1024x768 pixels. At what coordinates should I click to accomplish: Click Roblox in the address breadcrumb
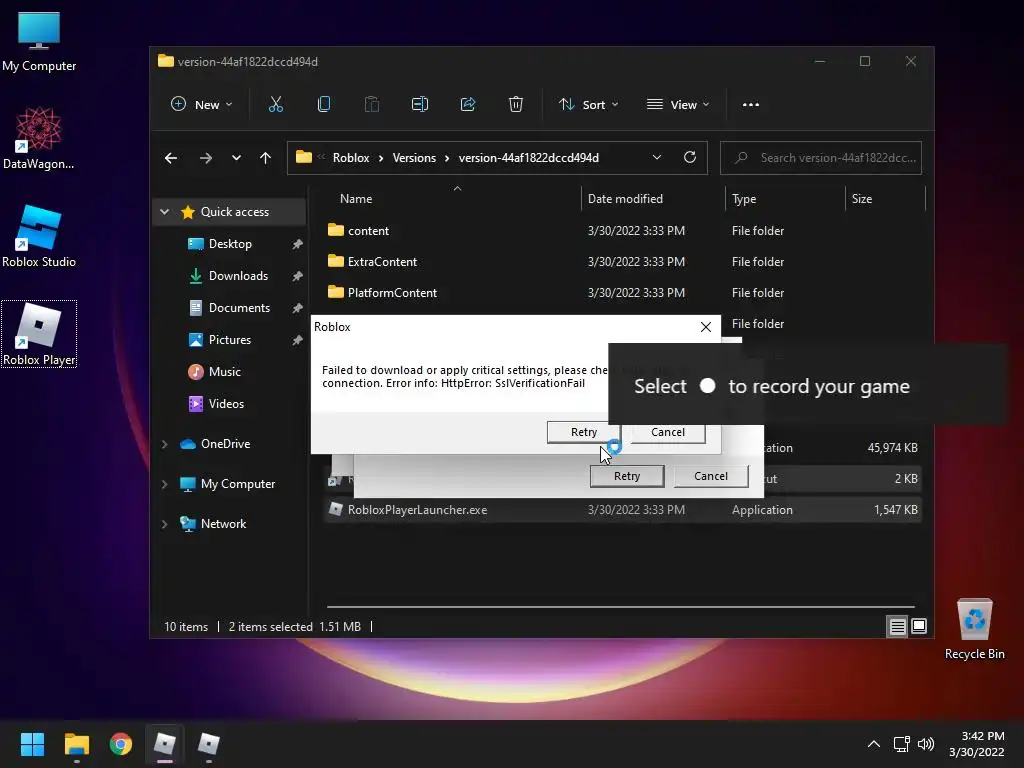[x=351, y=158]
